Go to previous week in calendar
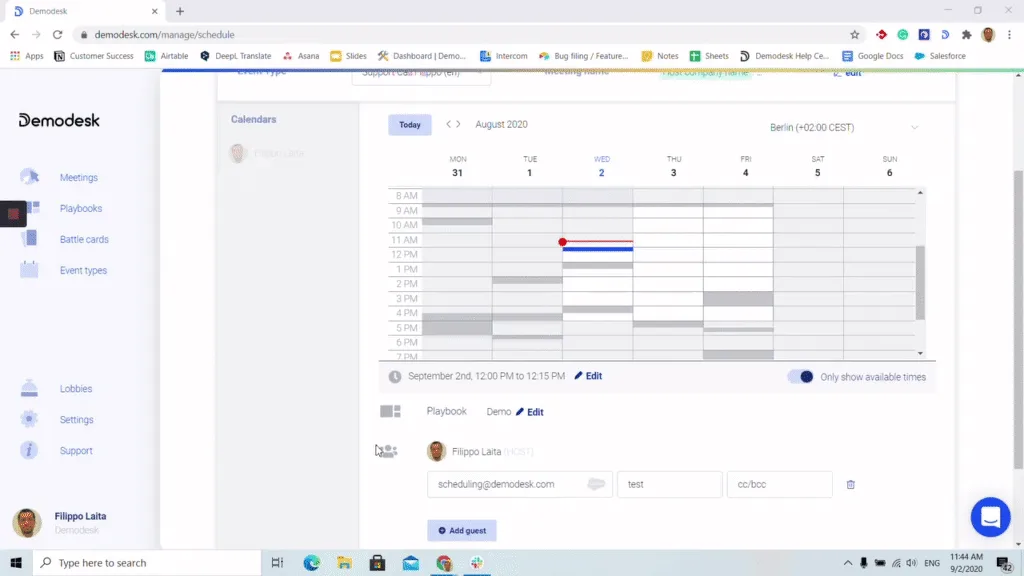The image size is (1024, 576). coord(449,124)
